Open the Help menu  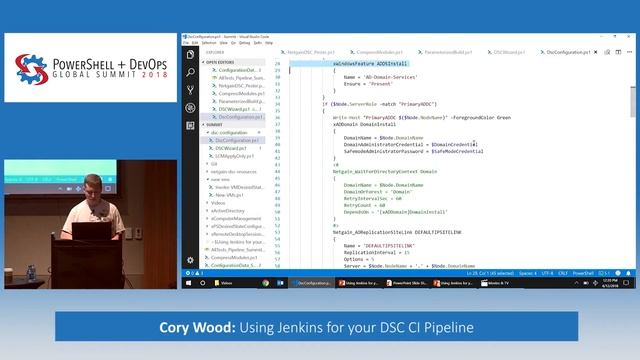click(269, 43)
